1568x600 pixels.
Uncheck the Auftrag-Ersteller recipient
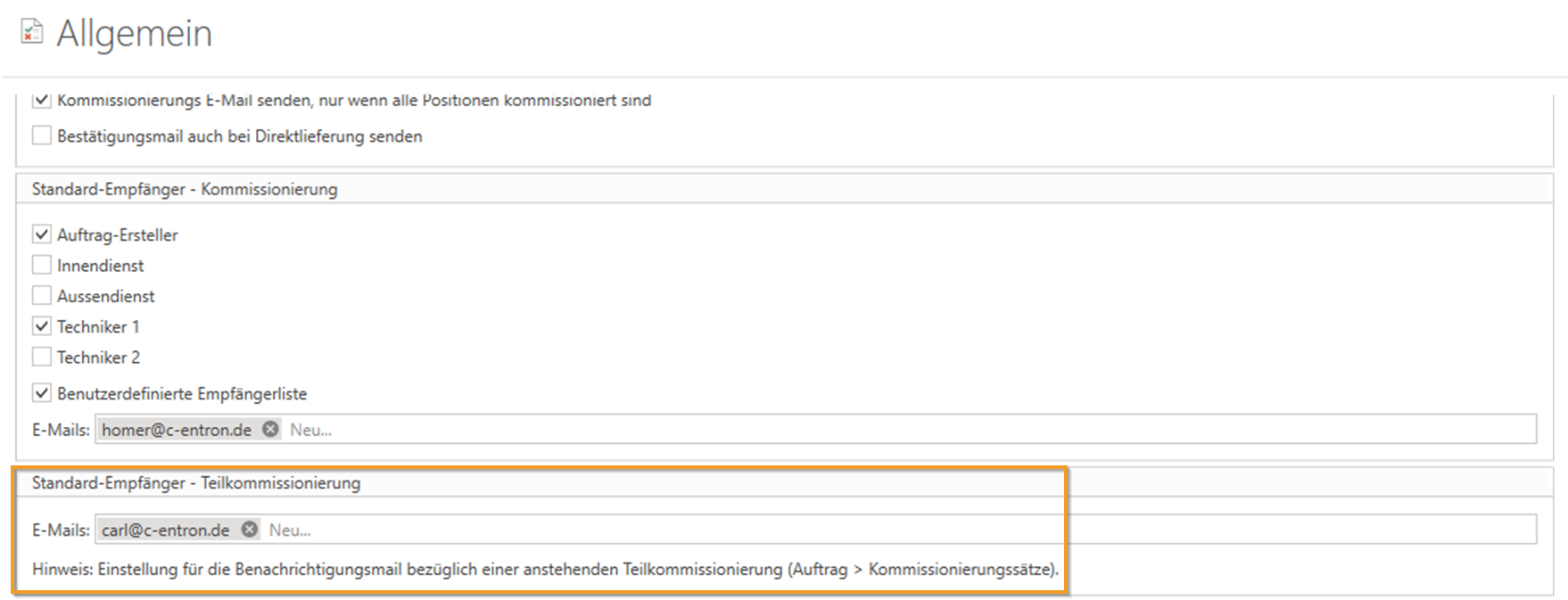(x=42, y=235)
